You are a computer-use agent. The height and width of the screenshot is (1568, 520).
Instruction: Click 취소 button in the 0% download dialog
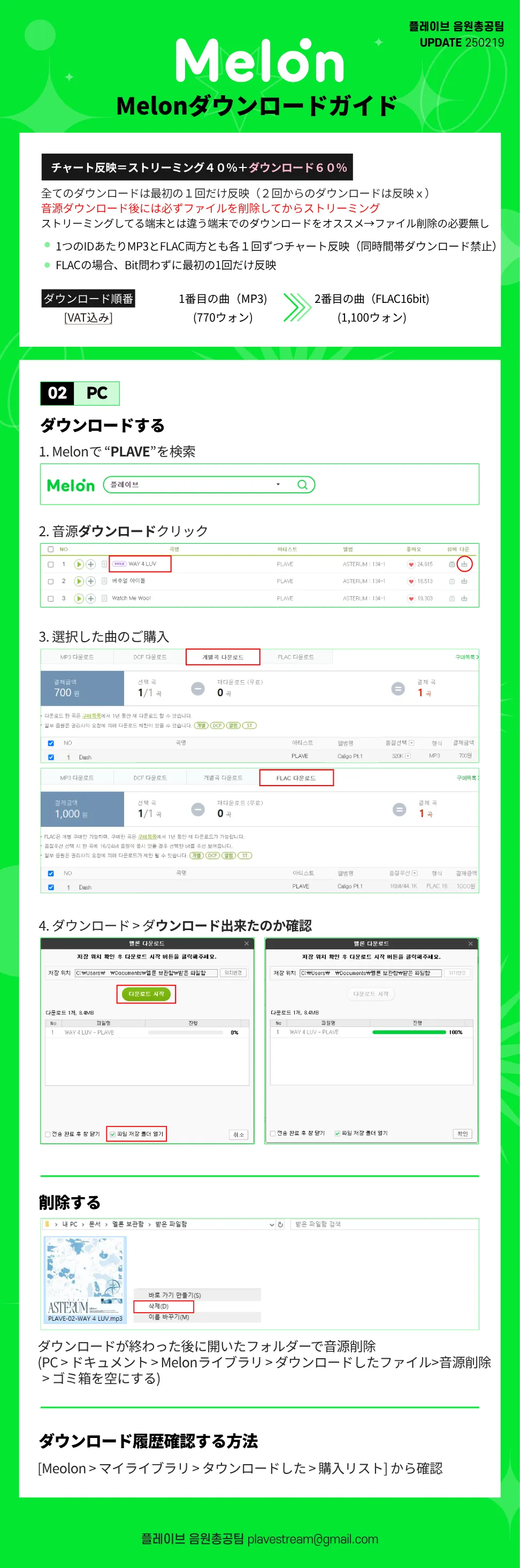[239, 1135]
